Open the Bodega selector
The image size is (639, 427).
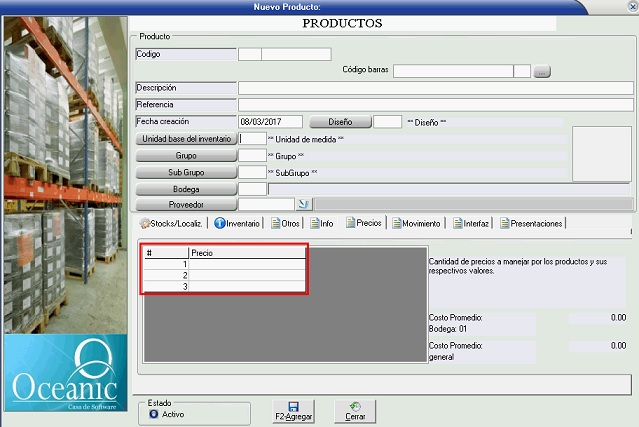[186, 188]
